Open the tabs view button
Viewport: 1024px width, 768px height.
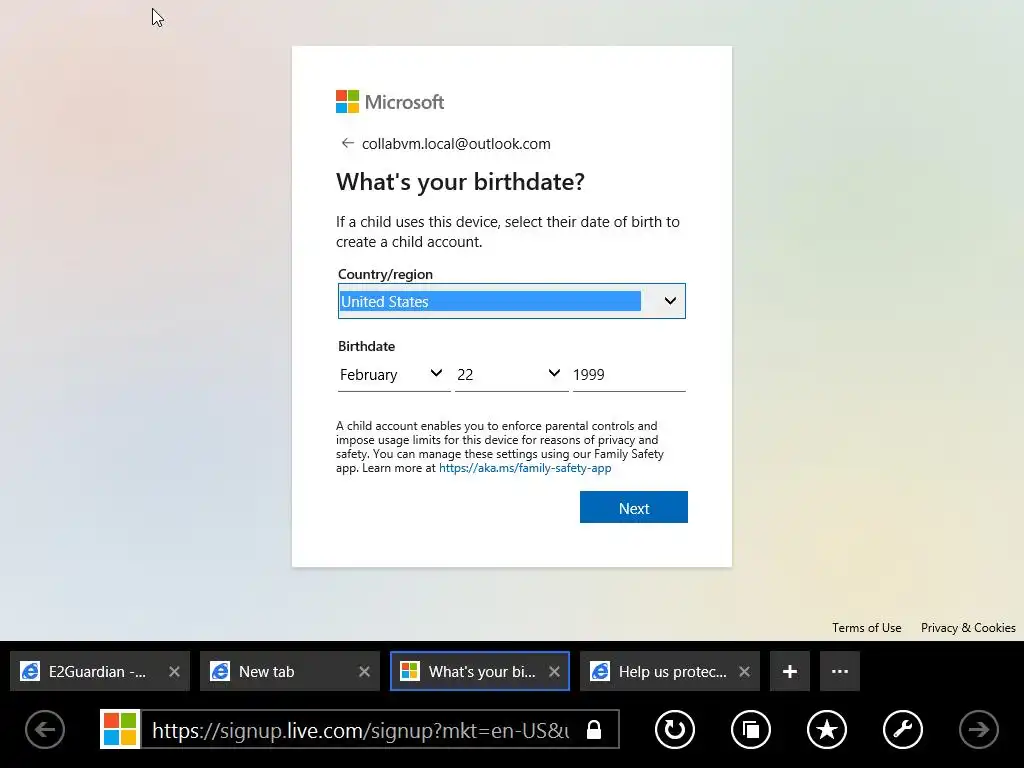click(x=751, y=729)
